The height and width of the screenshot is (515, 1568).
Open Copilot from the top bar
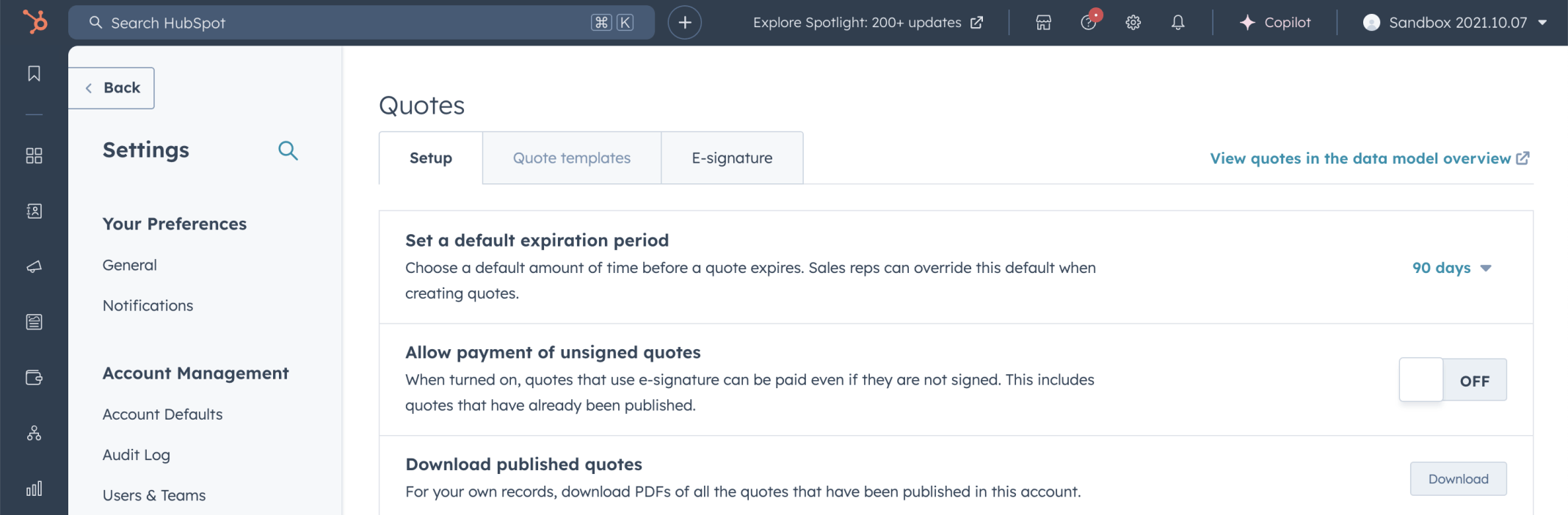pos(1274,23)
